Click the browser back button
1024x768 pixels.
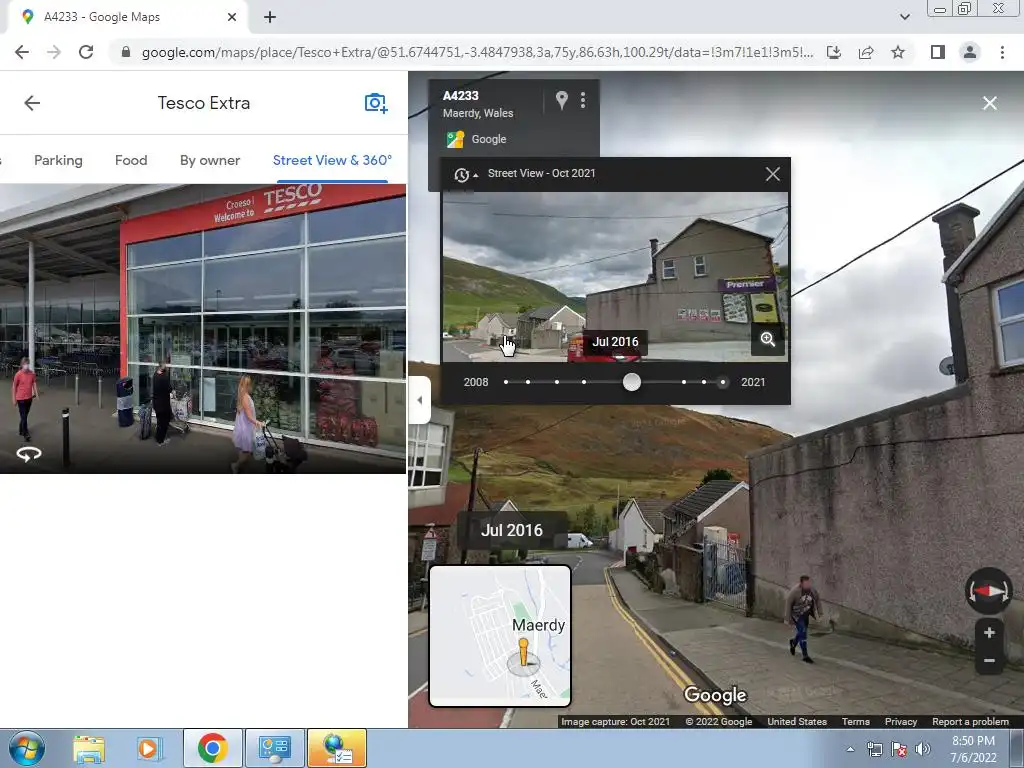(x=22, y=52)
